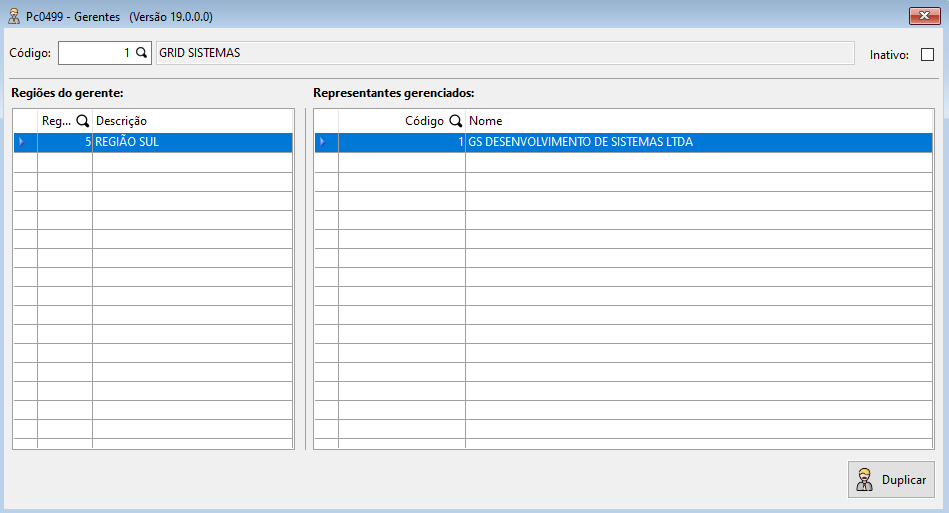Click the row indicator arrow beside REGIÃO SUL

(x=22, y=142)
